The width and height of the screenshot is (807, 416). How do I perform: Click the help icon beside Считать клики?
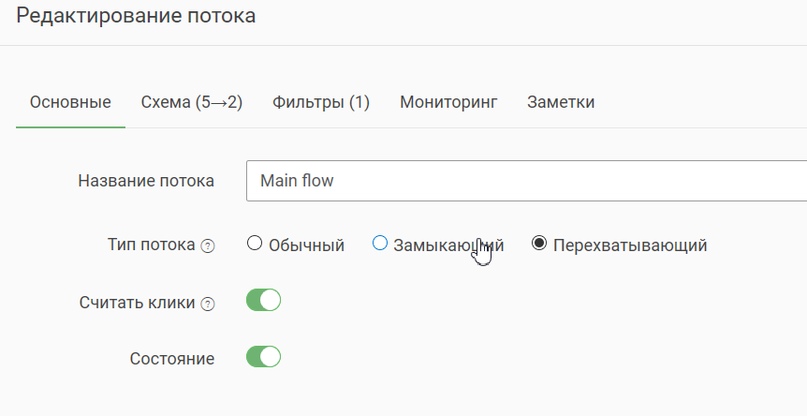207,304
